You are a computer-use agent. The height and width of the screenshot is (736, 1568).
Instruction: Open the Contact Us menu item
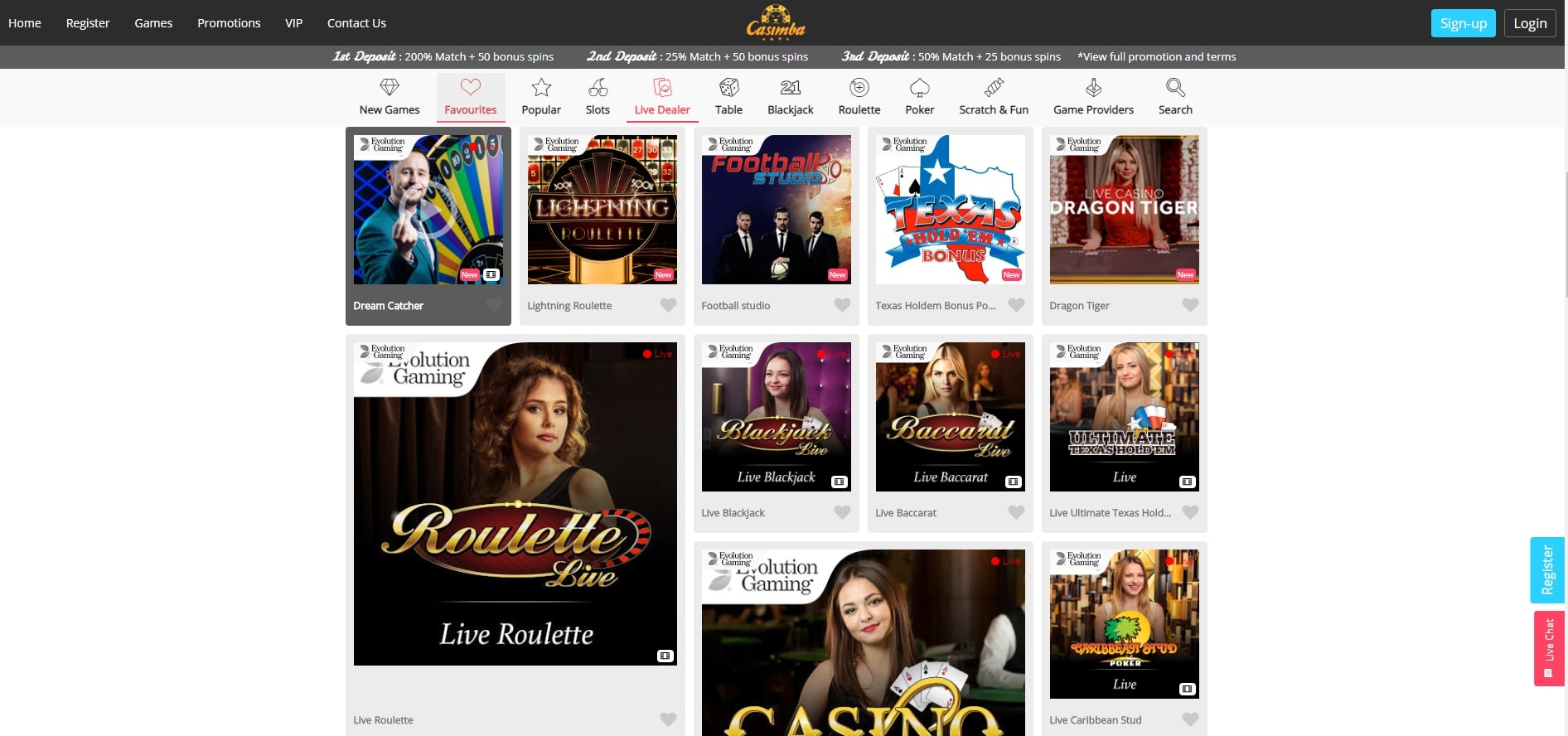356,23
